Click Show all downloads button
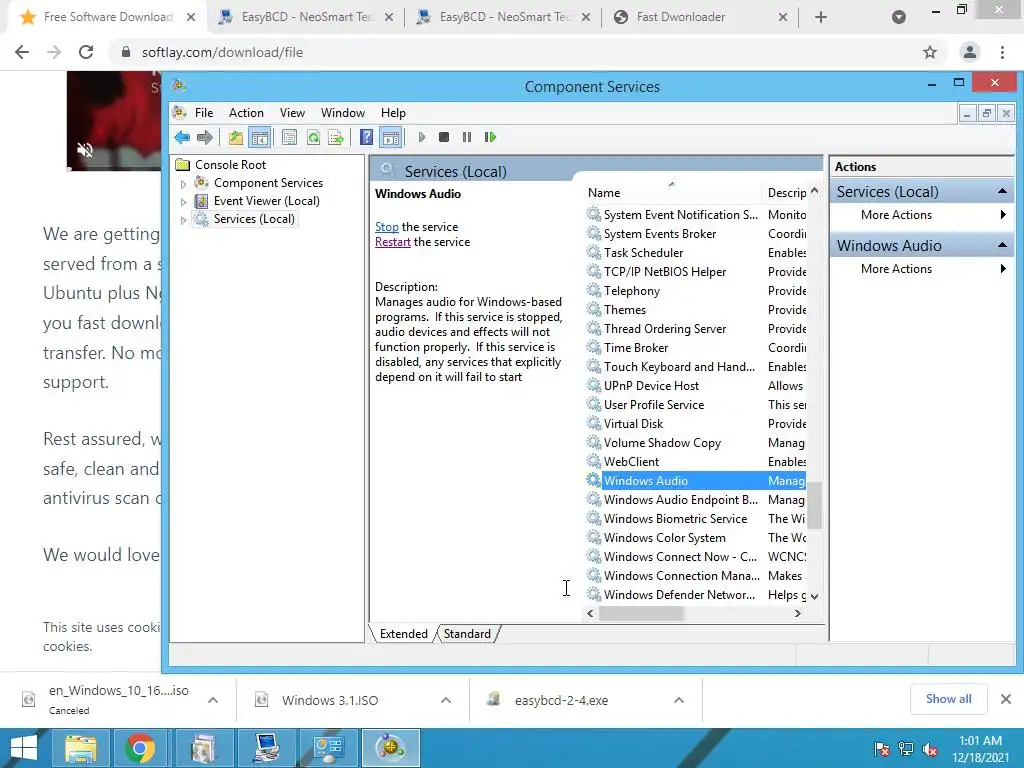This screenshot has width=1024, height=768. pos(948,699)
